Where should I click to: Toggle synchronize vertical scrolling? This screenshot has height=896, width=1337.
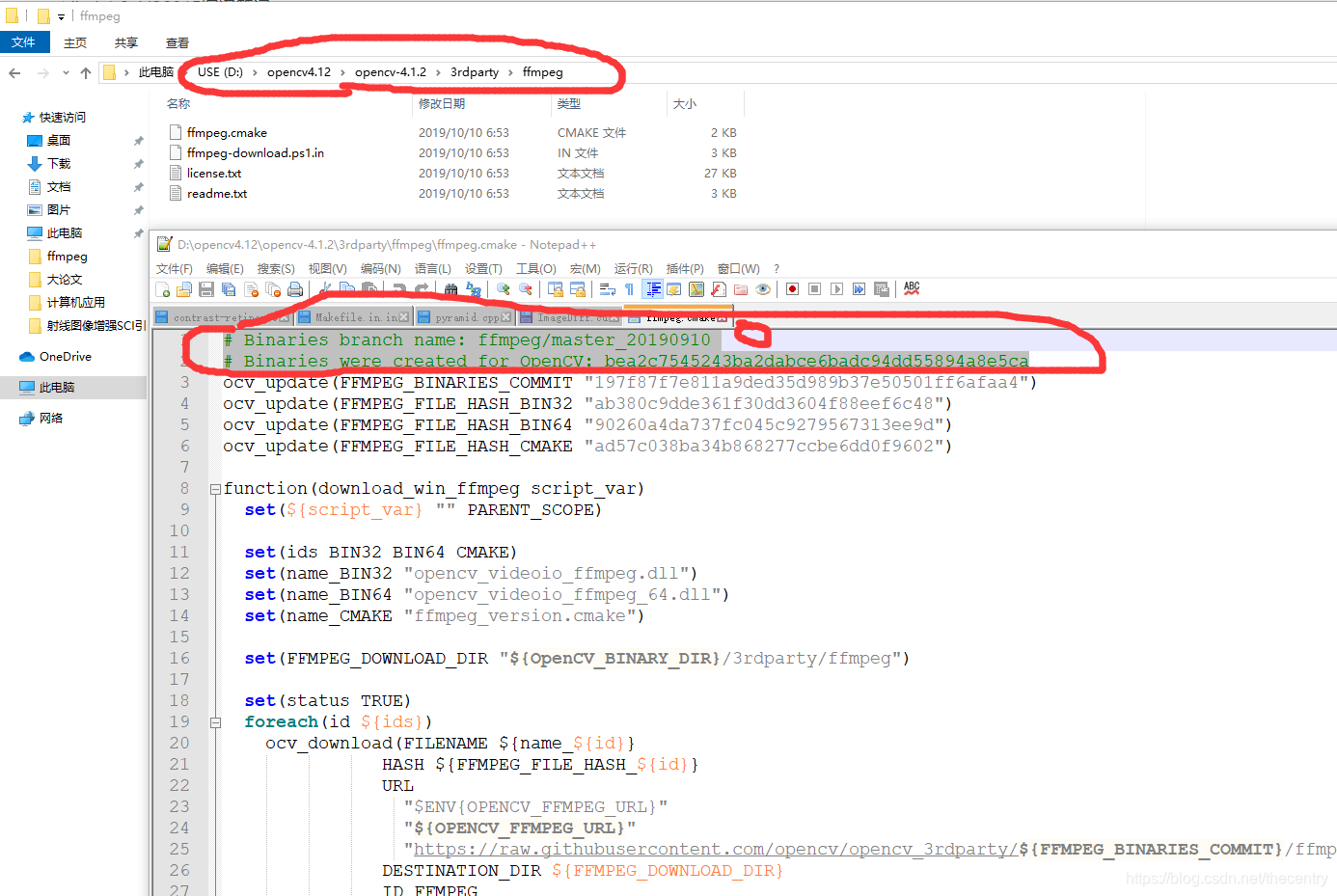[x=556, y=289]
